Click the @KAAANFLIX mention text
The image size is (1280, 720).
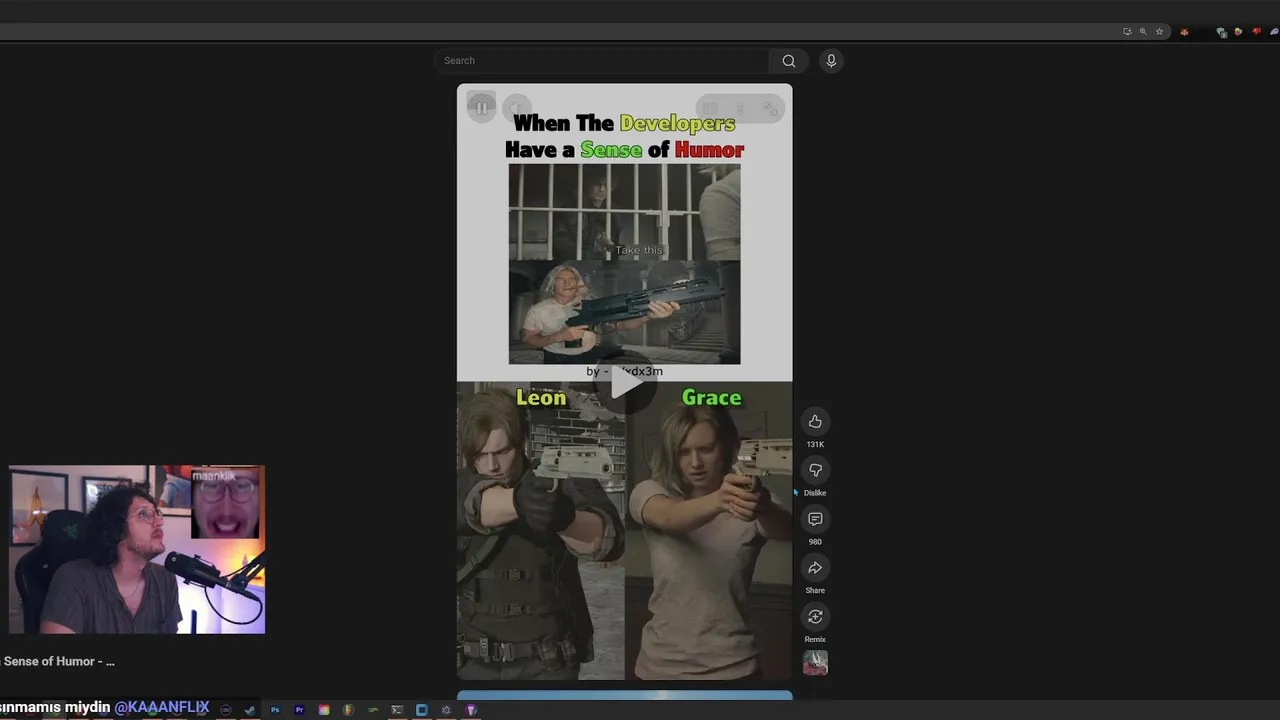(x=162, y=707)
